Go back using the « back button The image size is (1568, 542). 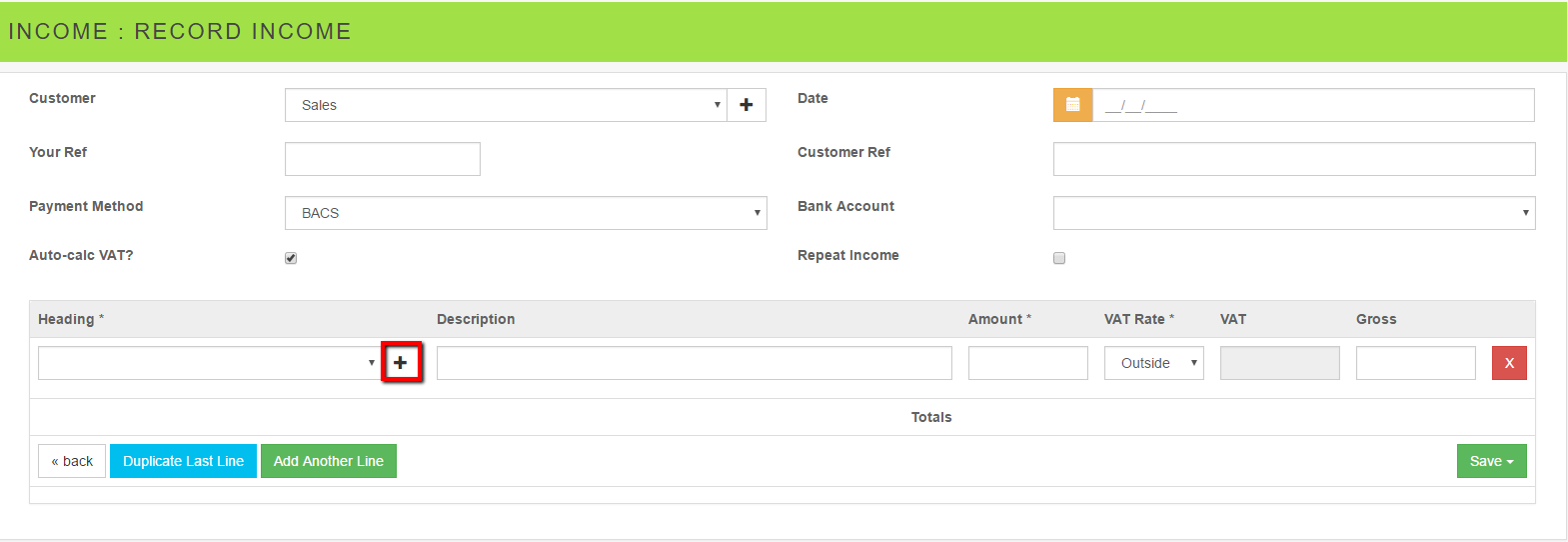coord(72,461)
